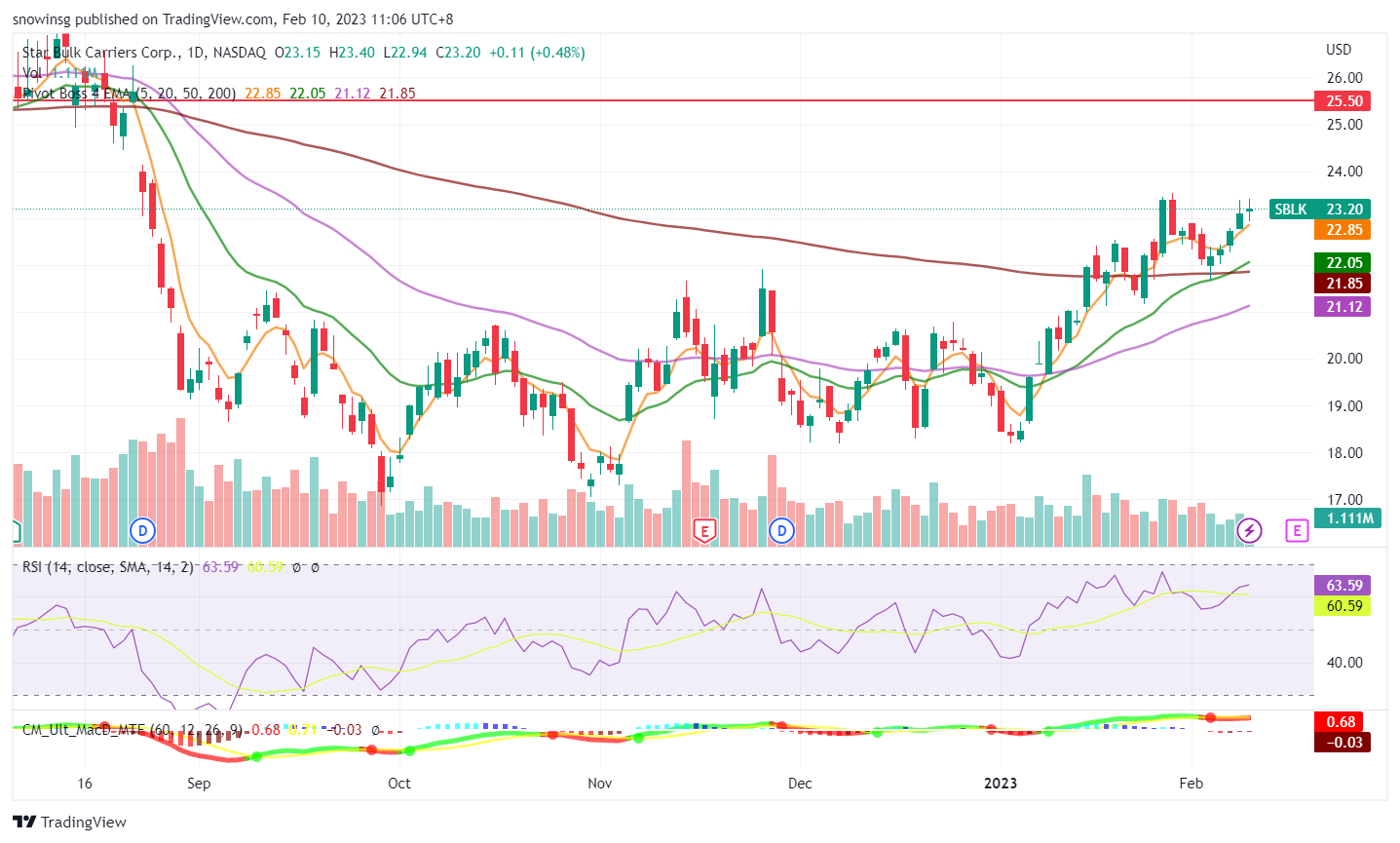This screenshot has width=1400, height=843.
Task: Click the brown 21.85 EMA value in the legend
Action: pyautogui.click(x=397, y=94)
